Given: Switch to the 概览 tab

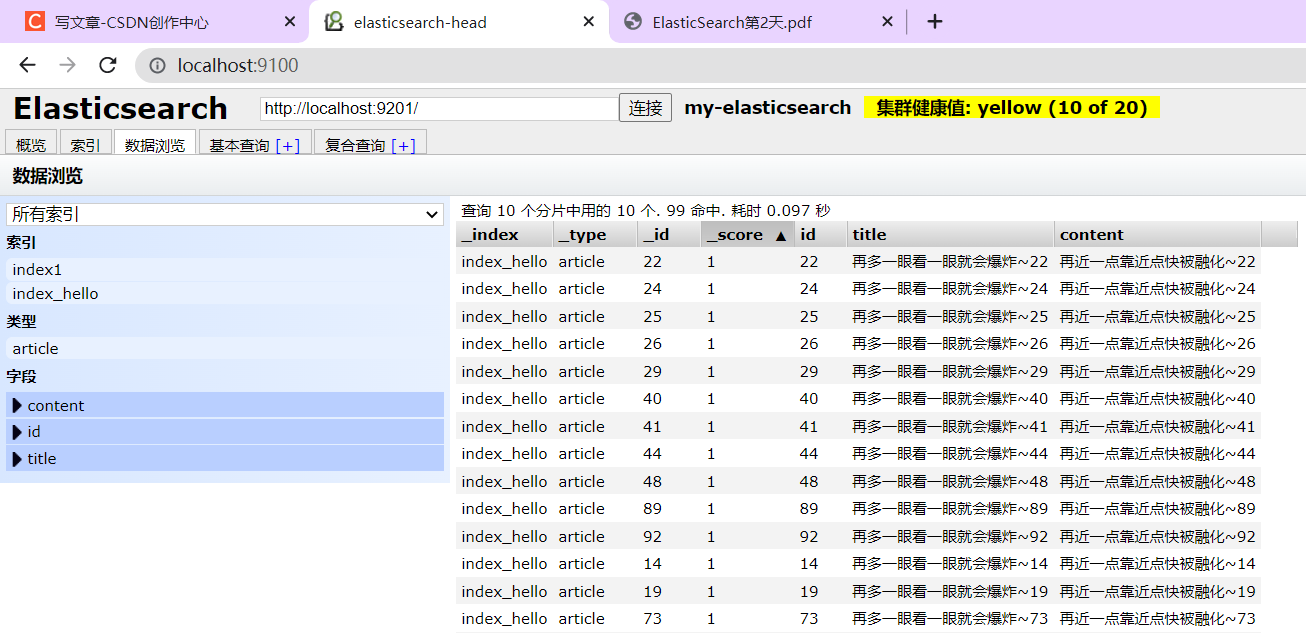Looking at the screenshot, I should [x=31, y=145].
